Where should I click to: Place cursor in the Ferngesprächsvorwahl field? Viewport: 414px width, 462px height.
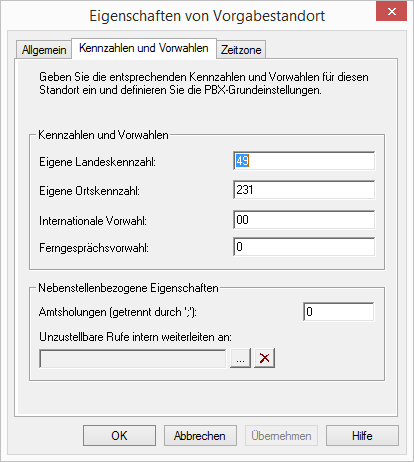[304, 247]
